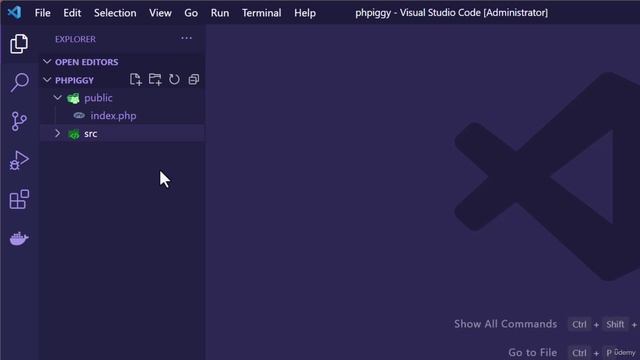Open the Run and Debug view
The height and width of the screenshot is (360, 640).
coord(19,160)
